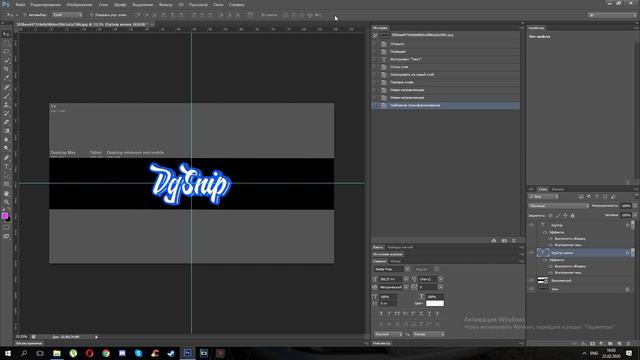Viewport: 640px width, 360px height.
Task: Open the Редактирование menu
Action: pos(46,4)
